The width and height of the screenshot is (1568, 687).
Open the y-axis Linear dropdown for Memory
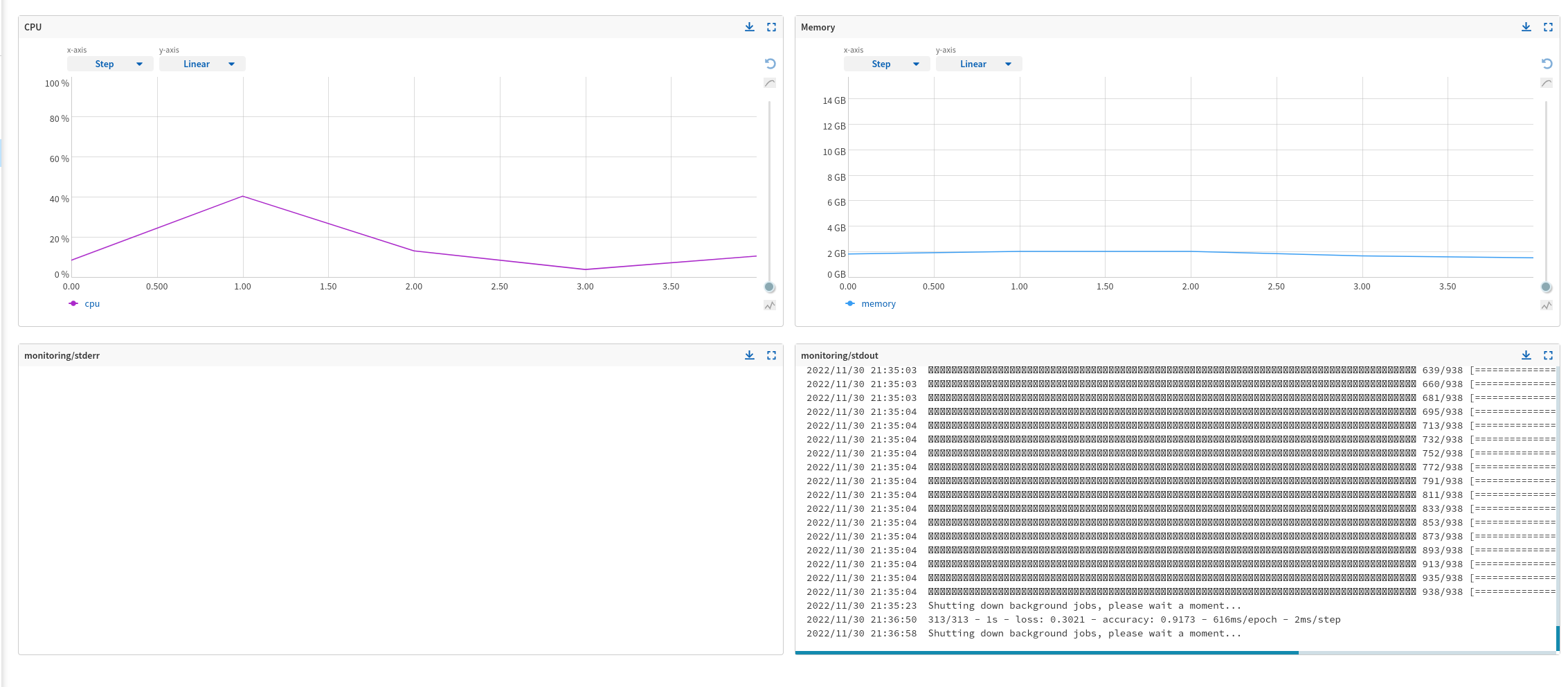978,64
